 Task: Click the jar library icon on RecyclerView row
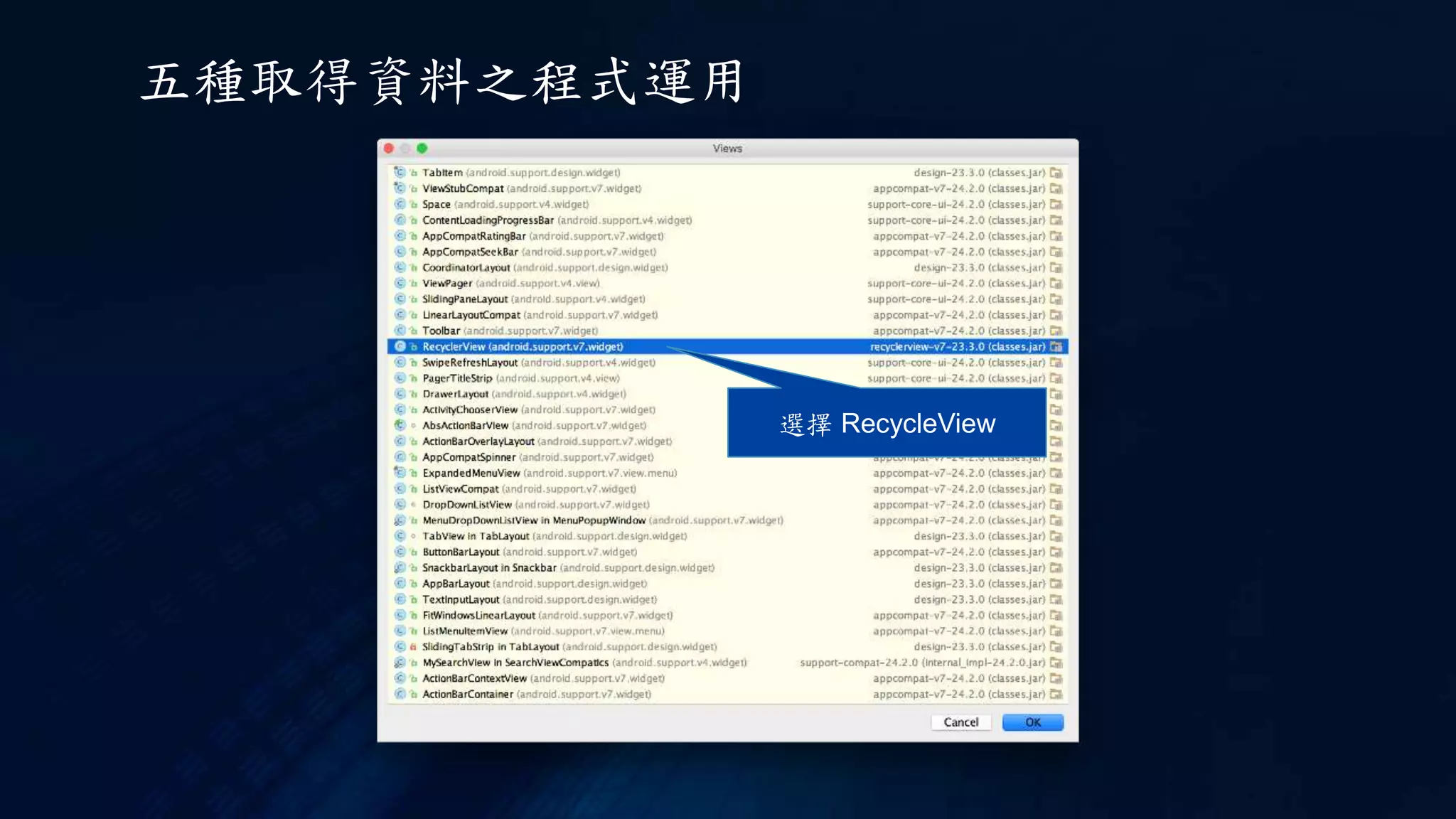point(1056,347)
